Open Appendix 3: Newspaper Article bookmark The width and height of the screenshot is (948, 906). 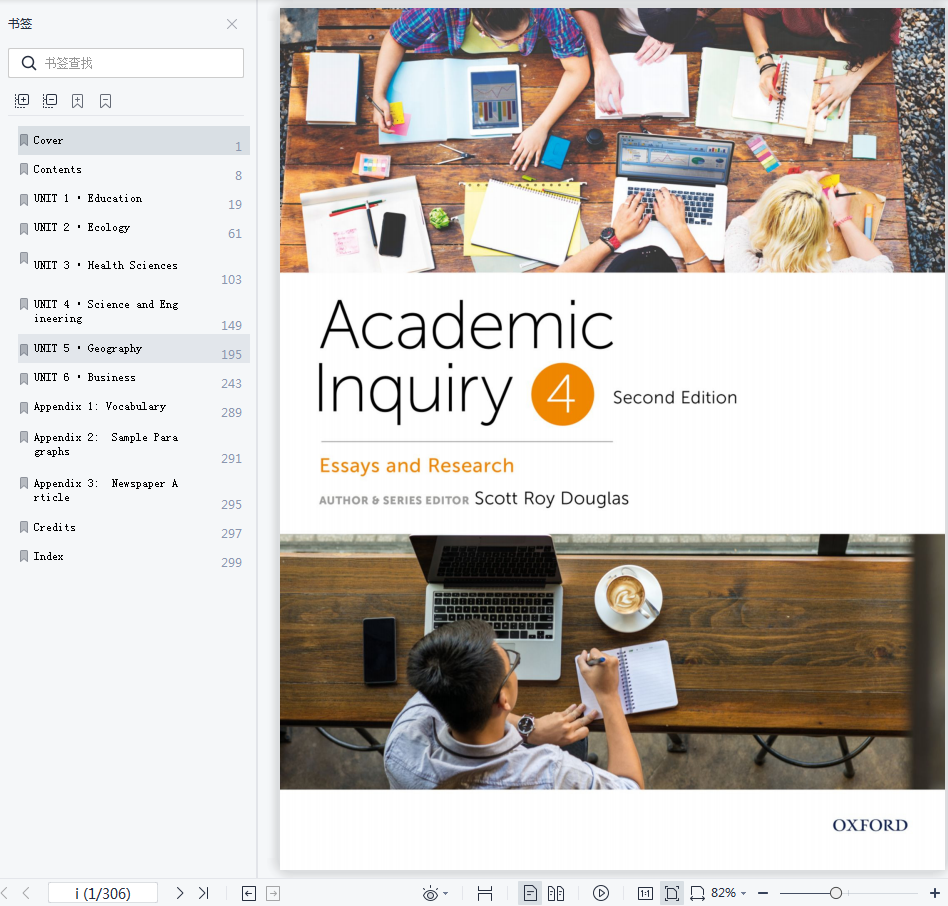pyautogui.click(x=134, y=491)
